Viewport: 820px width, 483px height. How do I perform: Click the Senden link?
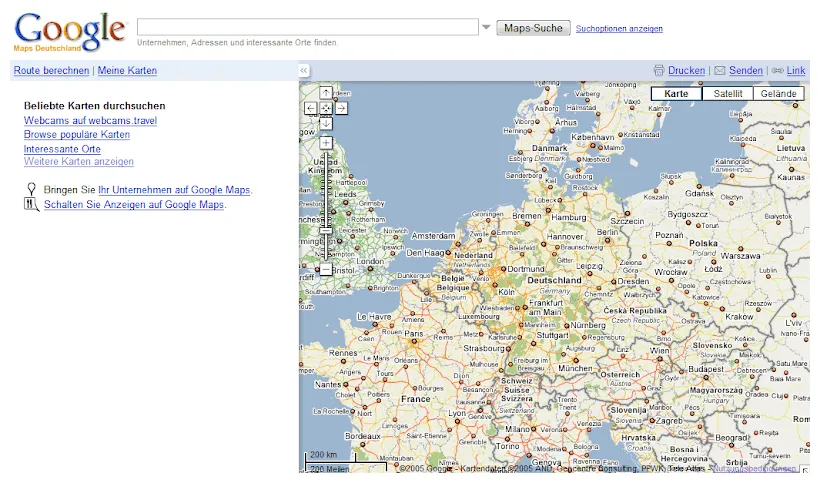coord(746,71)
